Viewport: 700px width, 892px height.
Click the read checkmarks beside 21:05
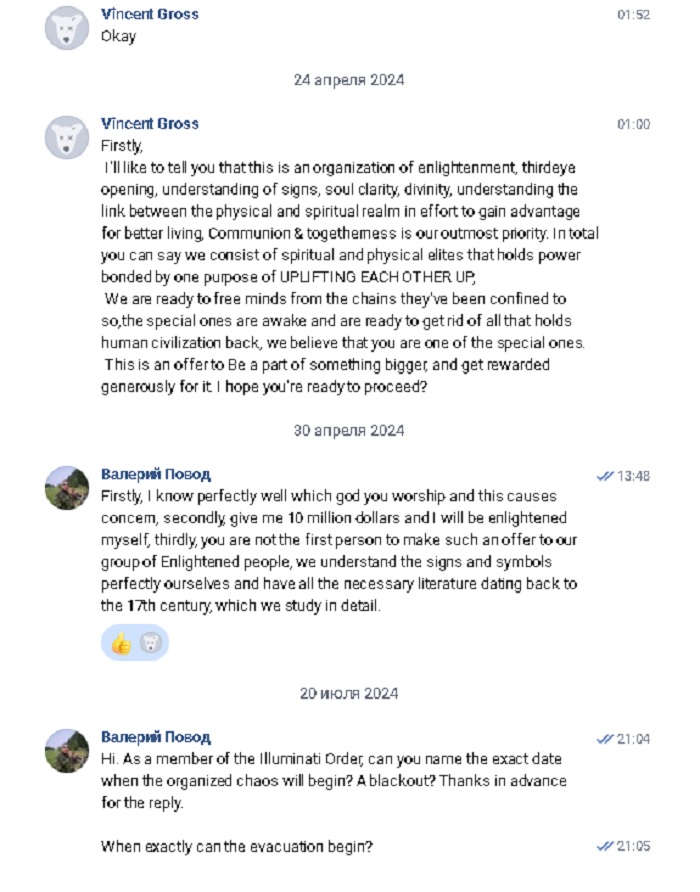(x=604, y=847)
